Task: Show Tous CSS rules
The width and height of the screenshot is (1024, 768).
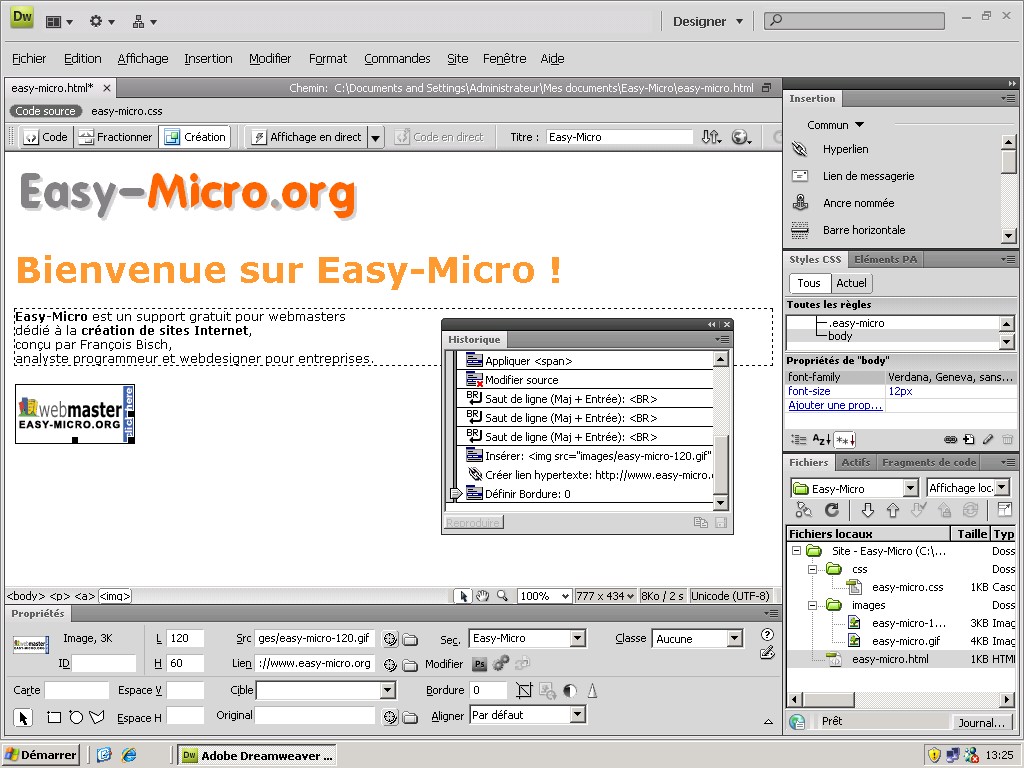Action: 808,283
